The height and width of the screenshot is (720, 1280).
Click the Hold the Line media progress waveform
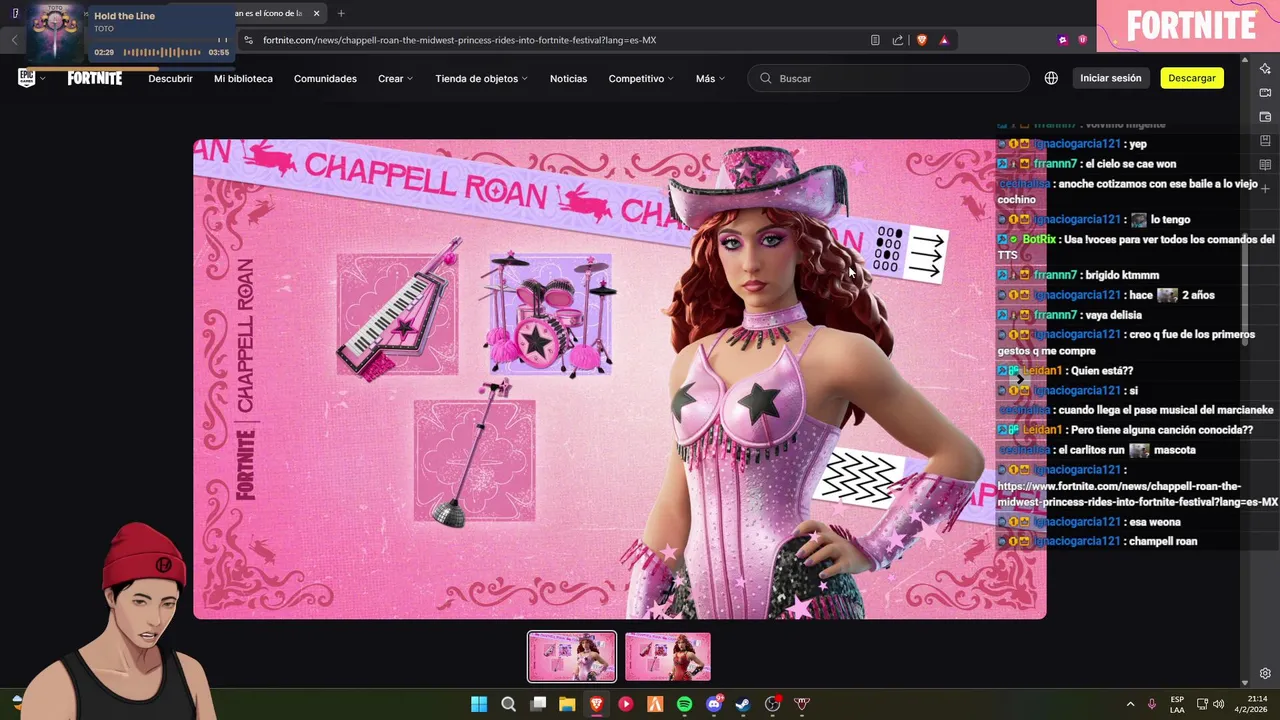click(162, 52)
